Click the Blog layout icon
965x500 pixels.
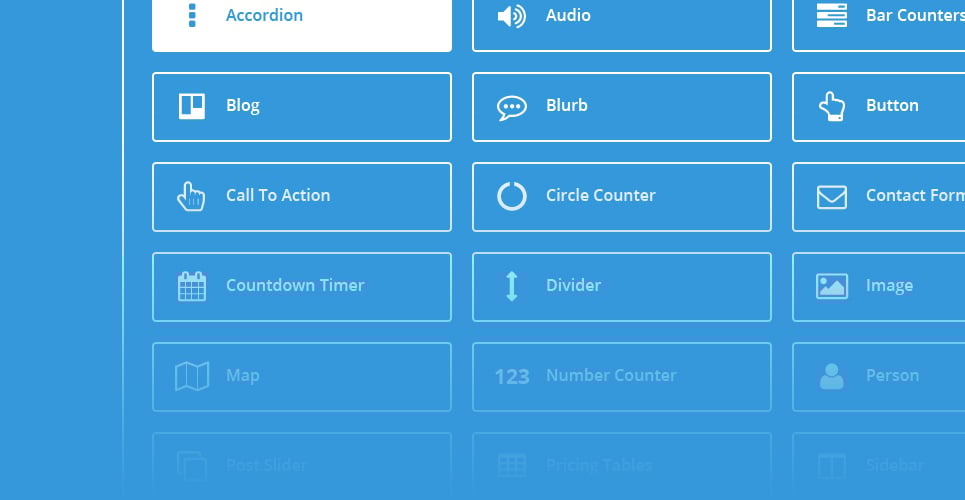pyautogui.click(x=192, y=106)
